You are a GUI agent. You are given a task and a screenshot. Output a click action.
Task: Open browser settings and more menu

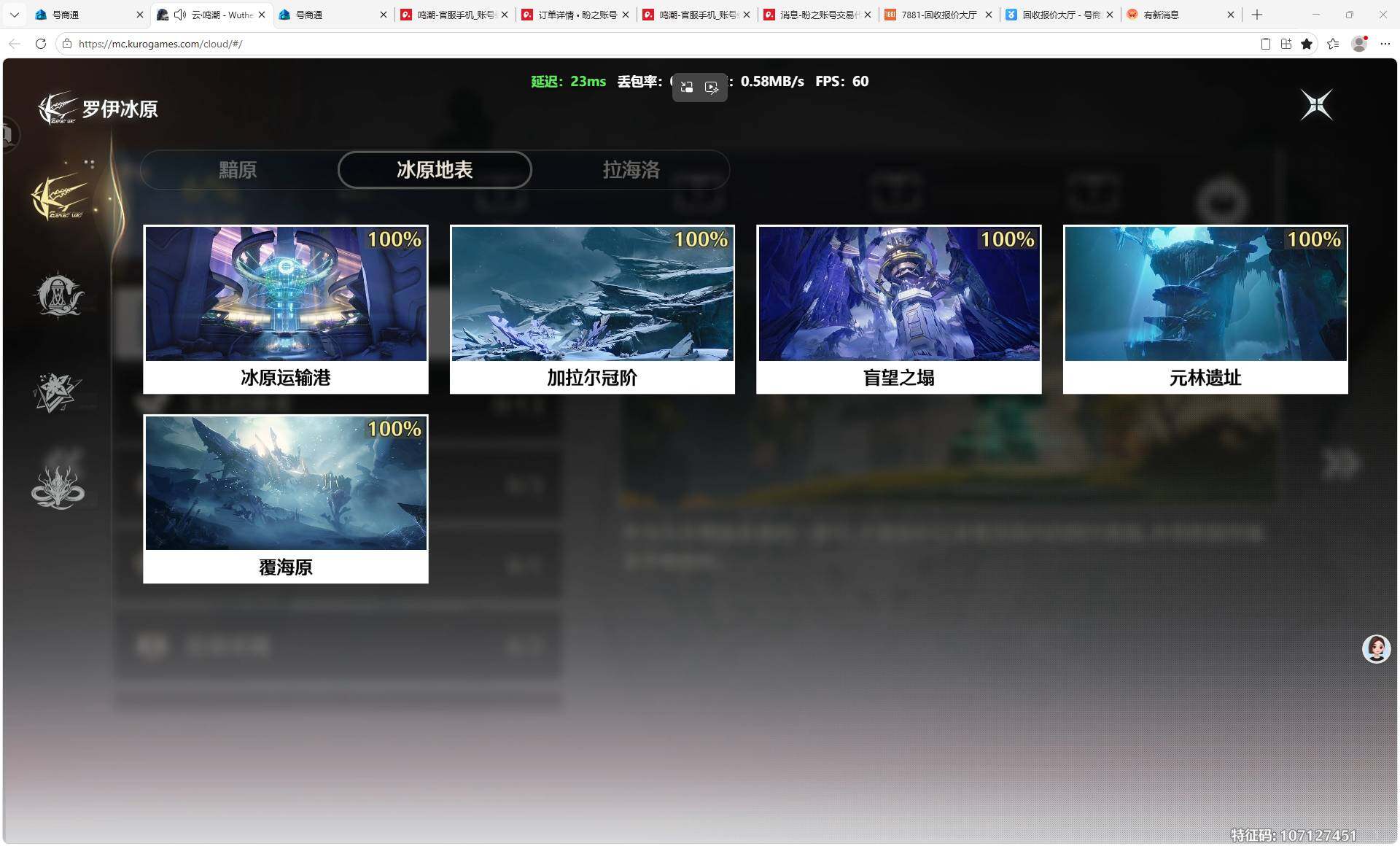[1385, 44]
